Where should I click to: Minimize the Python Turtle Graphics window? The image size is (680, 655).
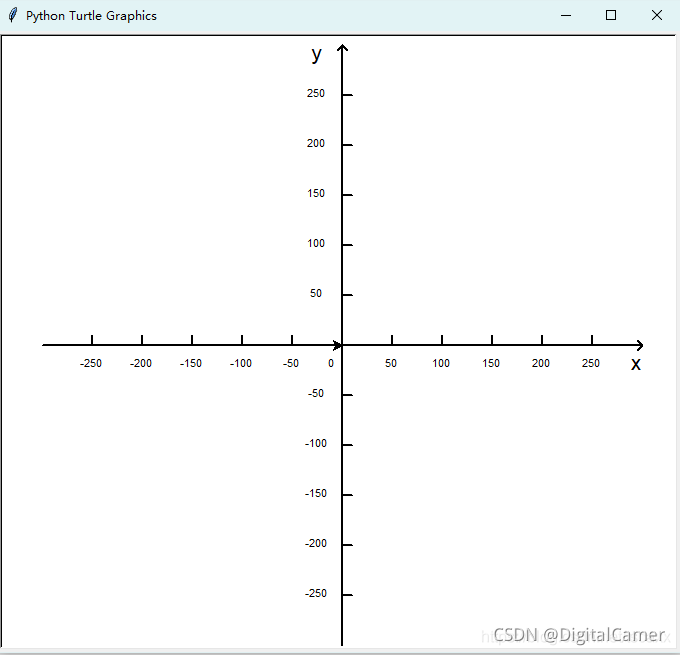coord(566,16)
